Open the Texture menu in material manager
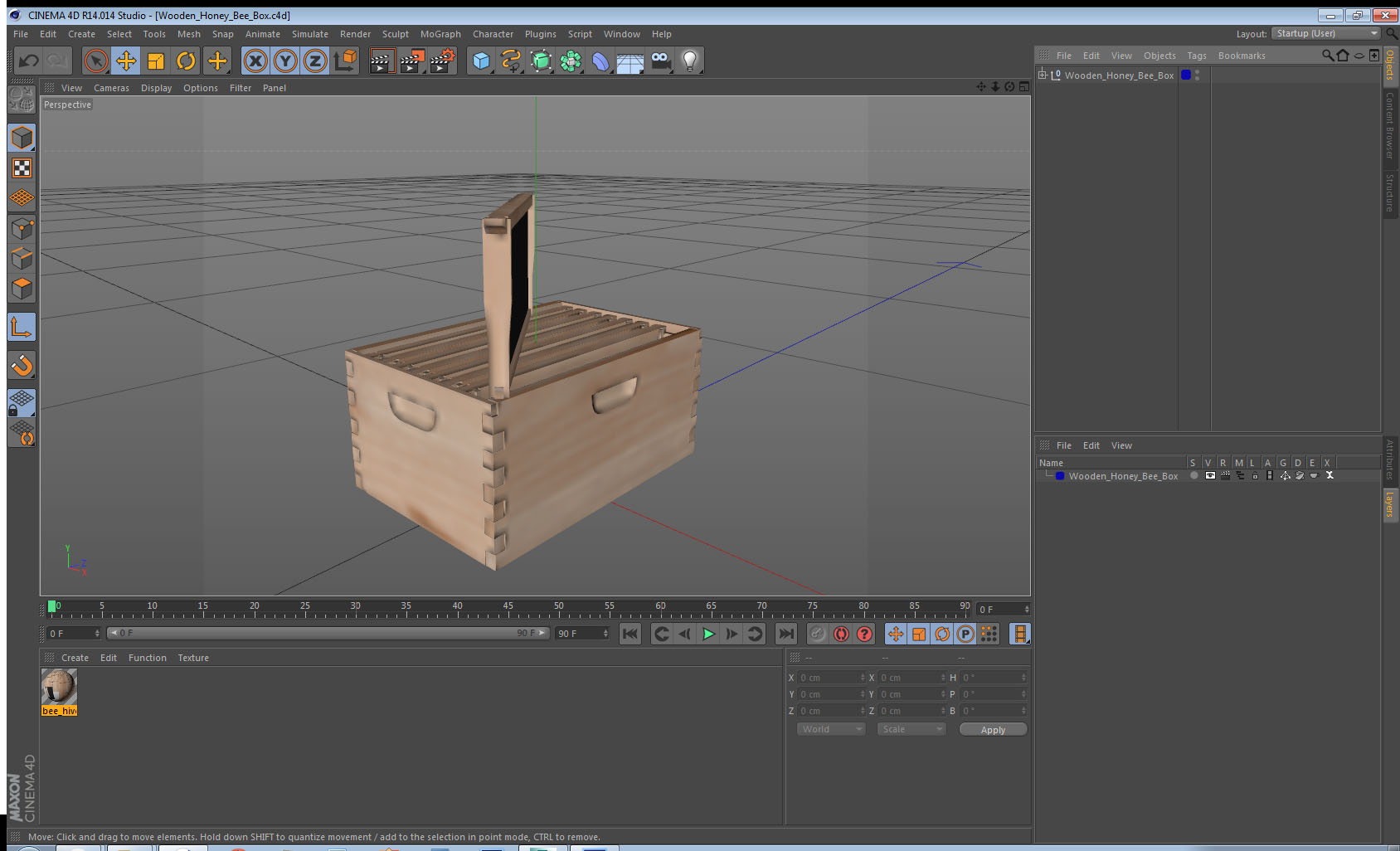 tap(193, 658)
